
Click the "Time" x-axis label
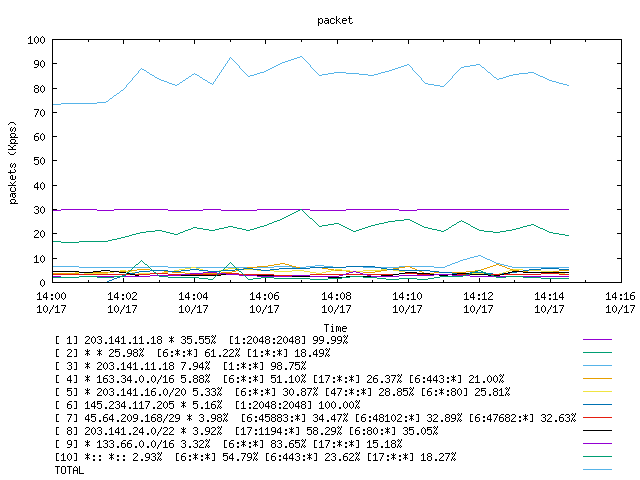335,328
